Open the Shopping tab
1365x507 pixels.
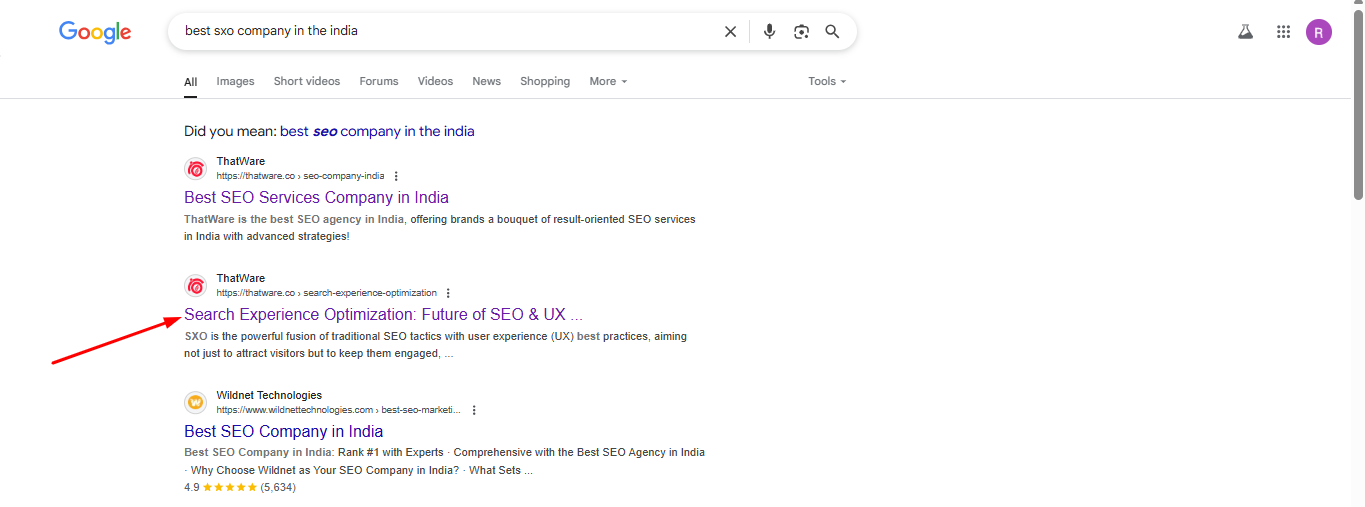coord(545,81)
